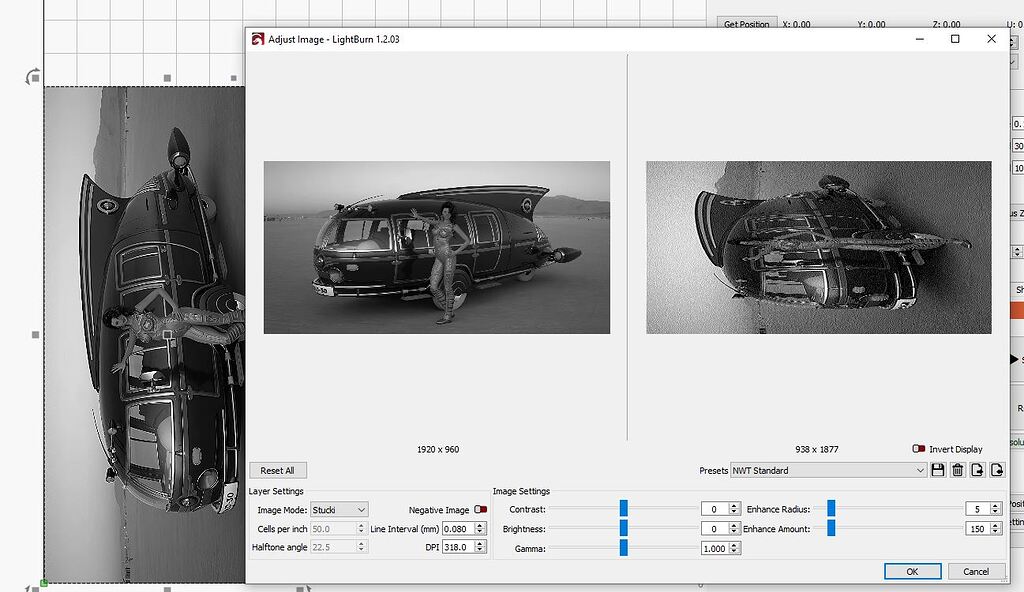Click the dithered result preview thumbnail
The width and height of the screenshot is (1024, 592).
(x=819, y=248)
